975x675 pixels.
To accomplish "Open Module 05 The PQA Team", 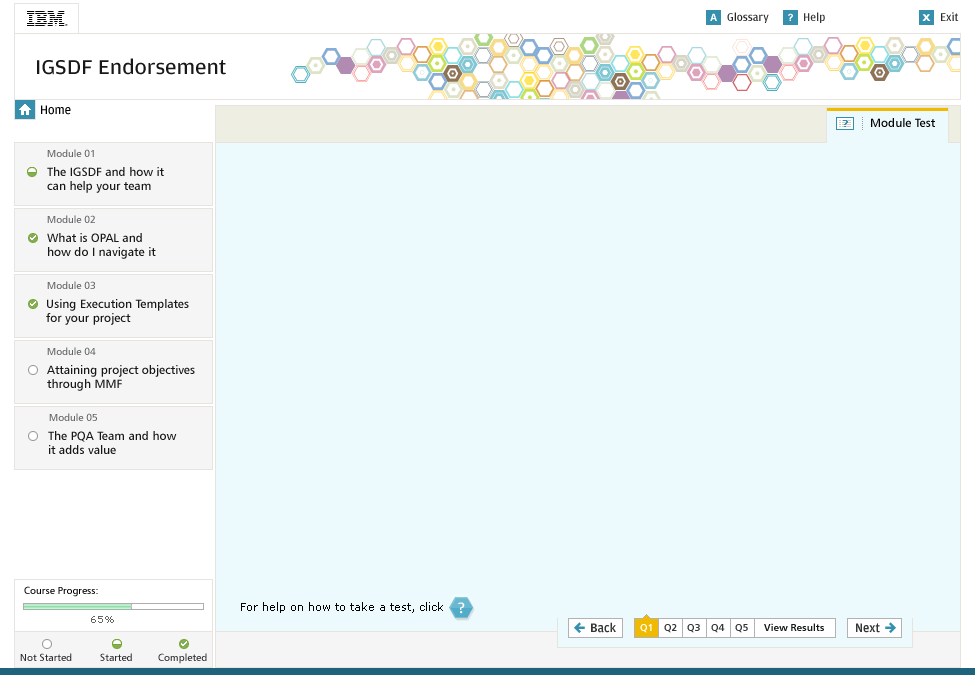I will [113, 438].
